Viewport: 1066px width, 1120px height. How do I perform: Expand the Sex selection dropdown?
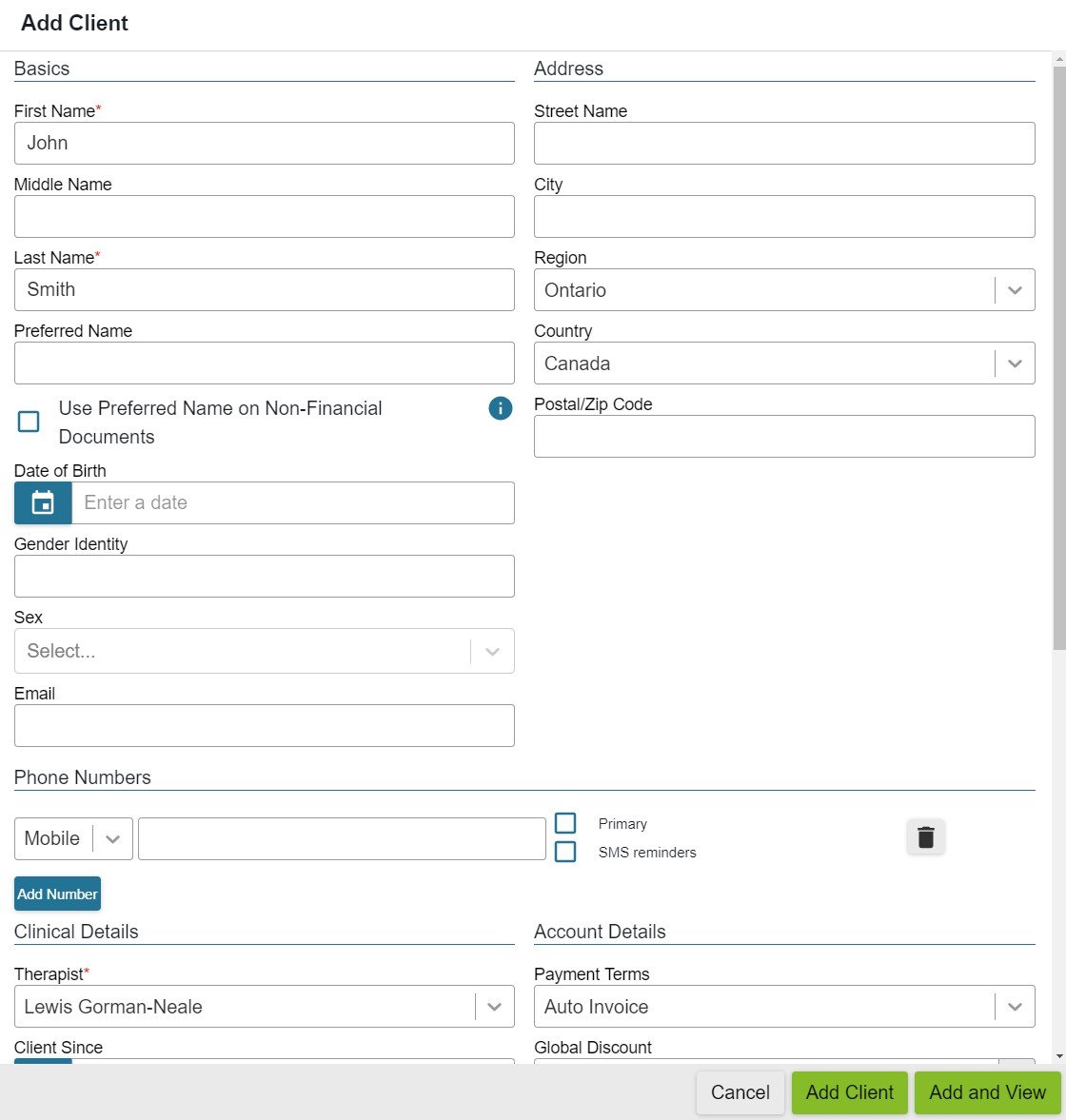pos(492,651)
